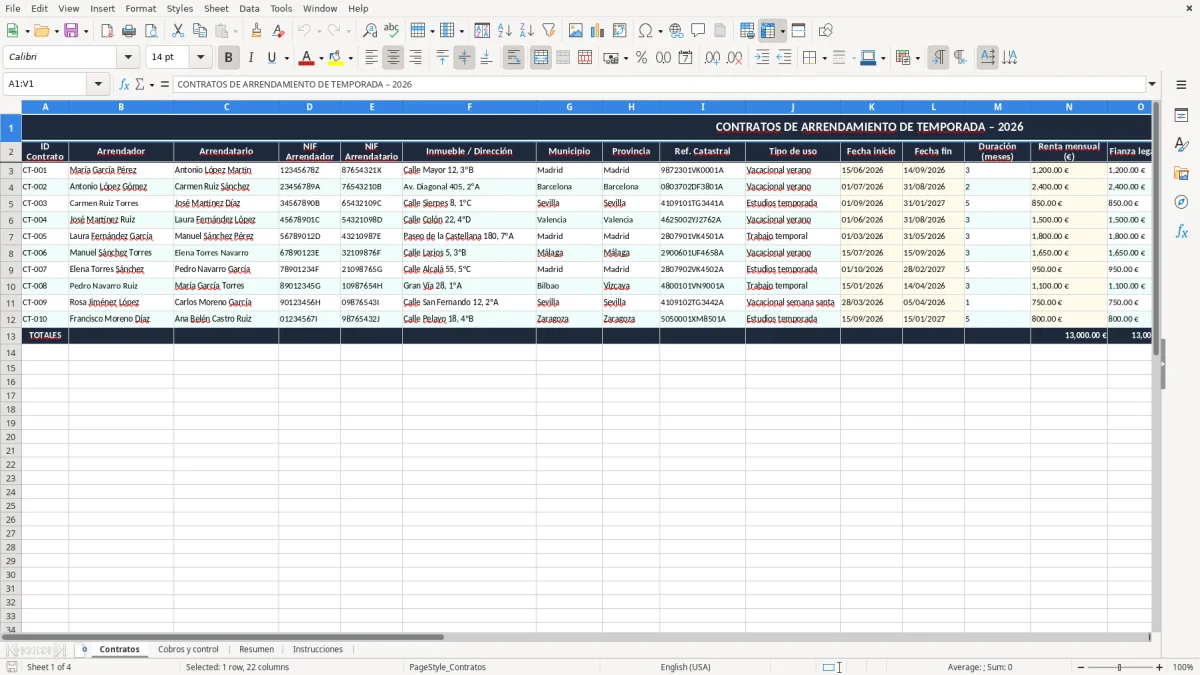Viewport: 1200px width, 675px height.
Task: Switch to the Resumen sheet tab
Action: [256, 650]
